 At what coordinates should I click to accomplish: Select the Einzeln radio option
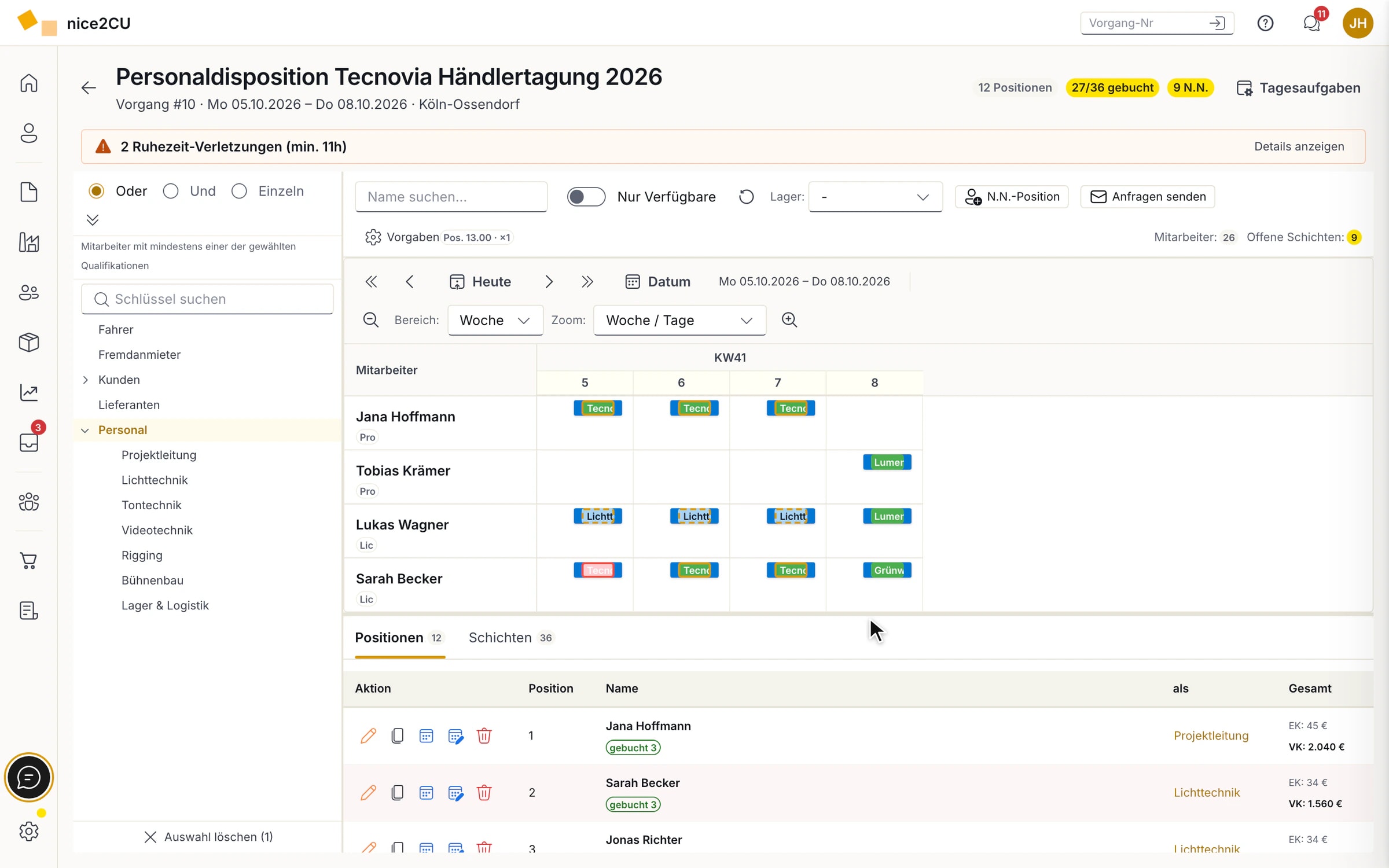tap(239, 191)
